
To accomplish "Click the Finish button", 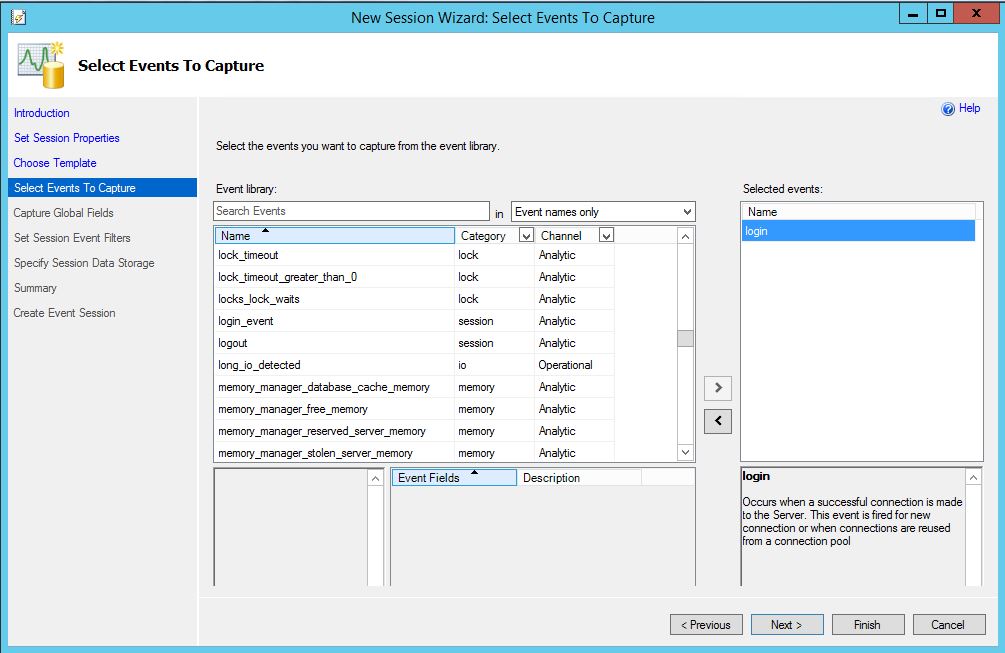I will (x=868, y=625).
